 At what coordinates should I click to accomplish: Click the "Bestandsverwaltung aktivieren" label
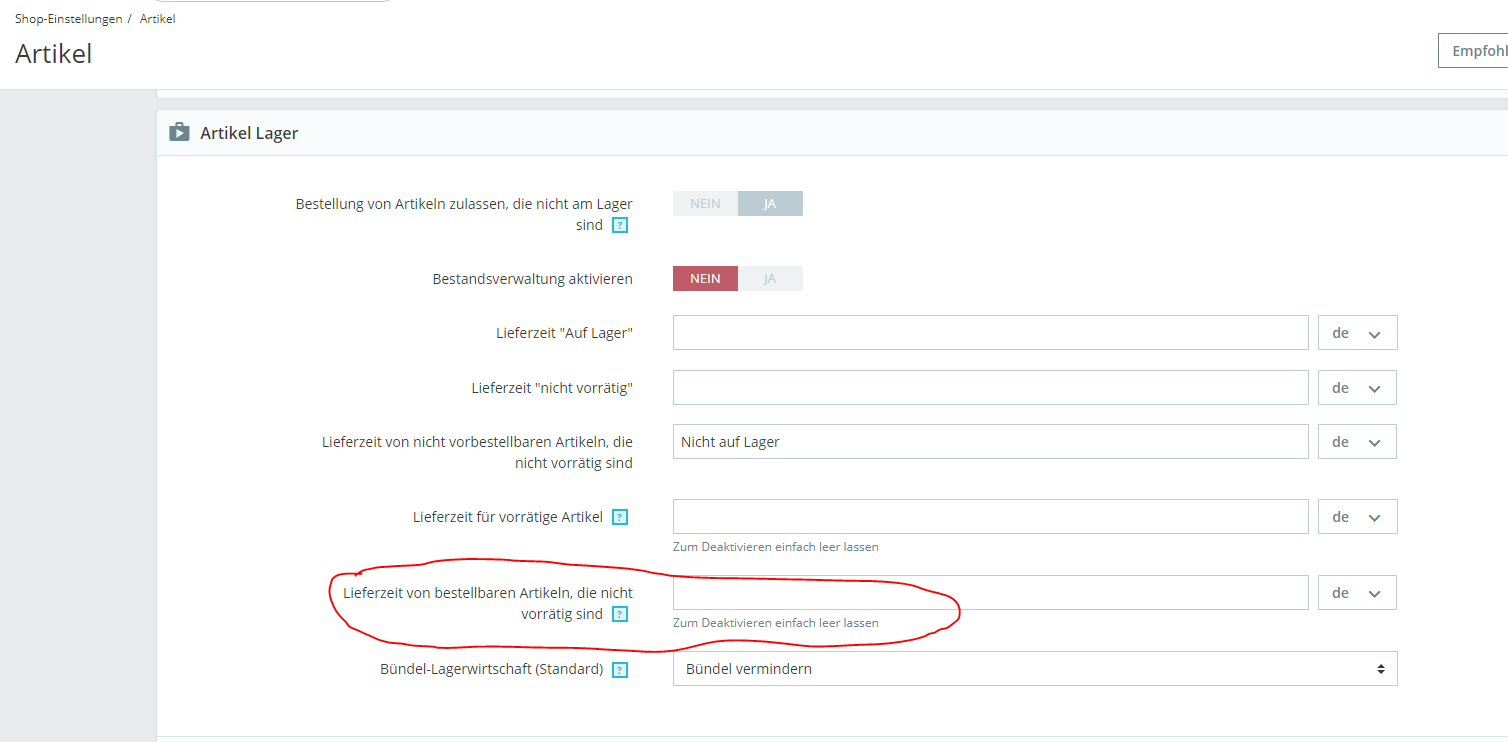point(532,279)
